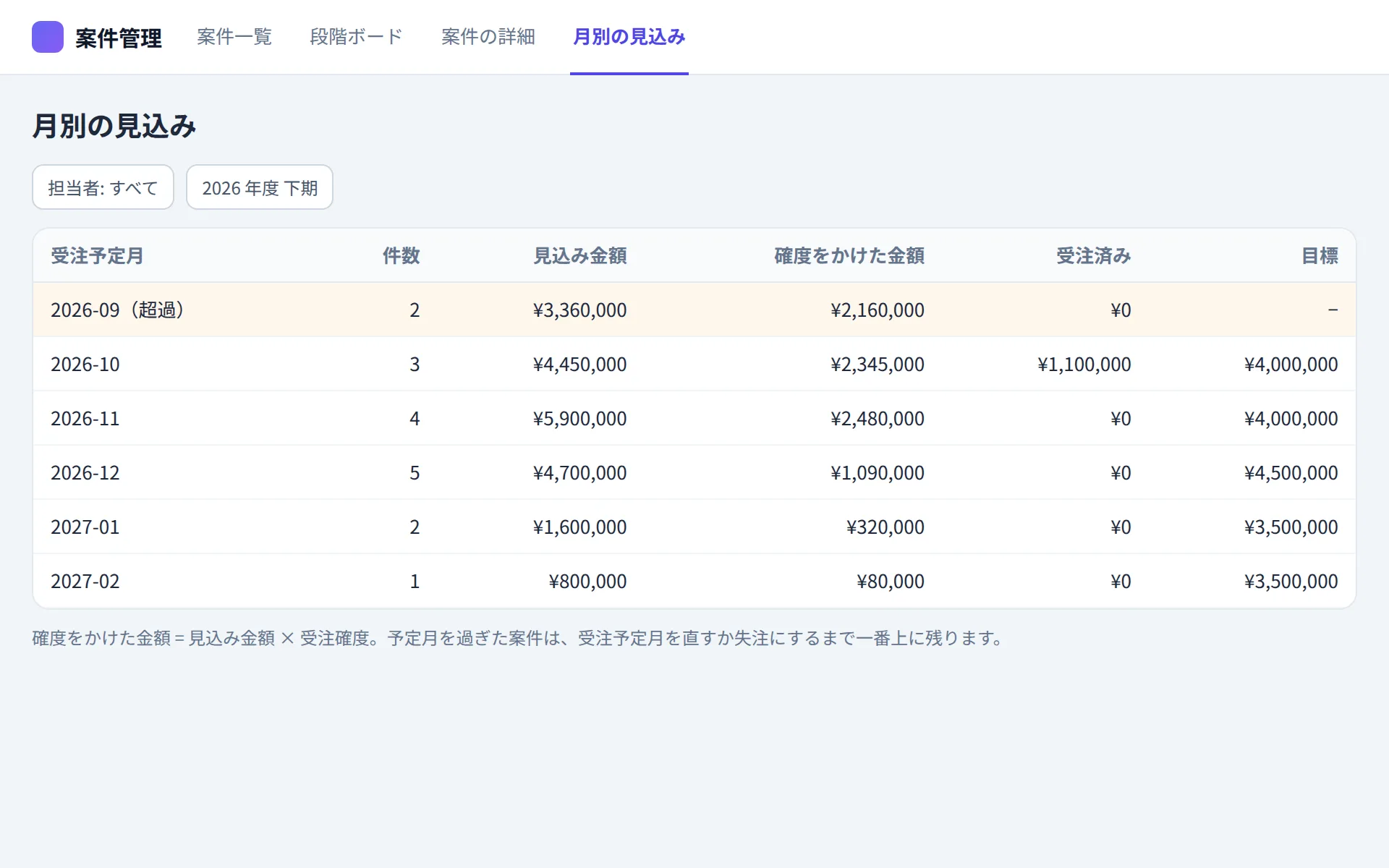Open the 案件一覧 tab
1389x868 pixels.
[x=234, y=37]
